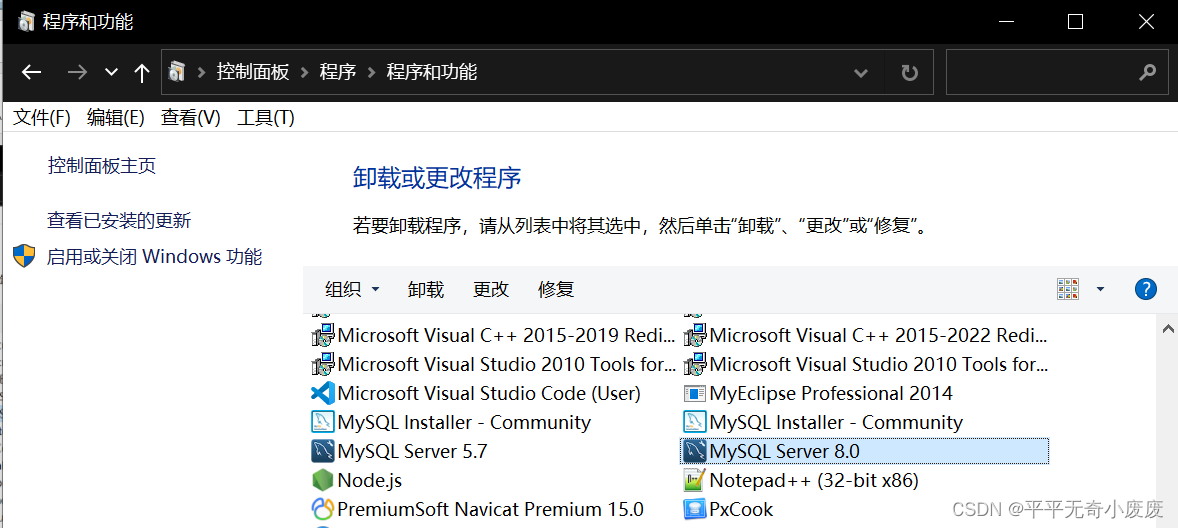Click the scrollbar up arrow
Screen dimensions: 1178x528
pos(1168,328)
